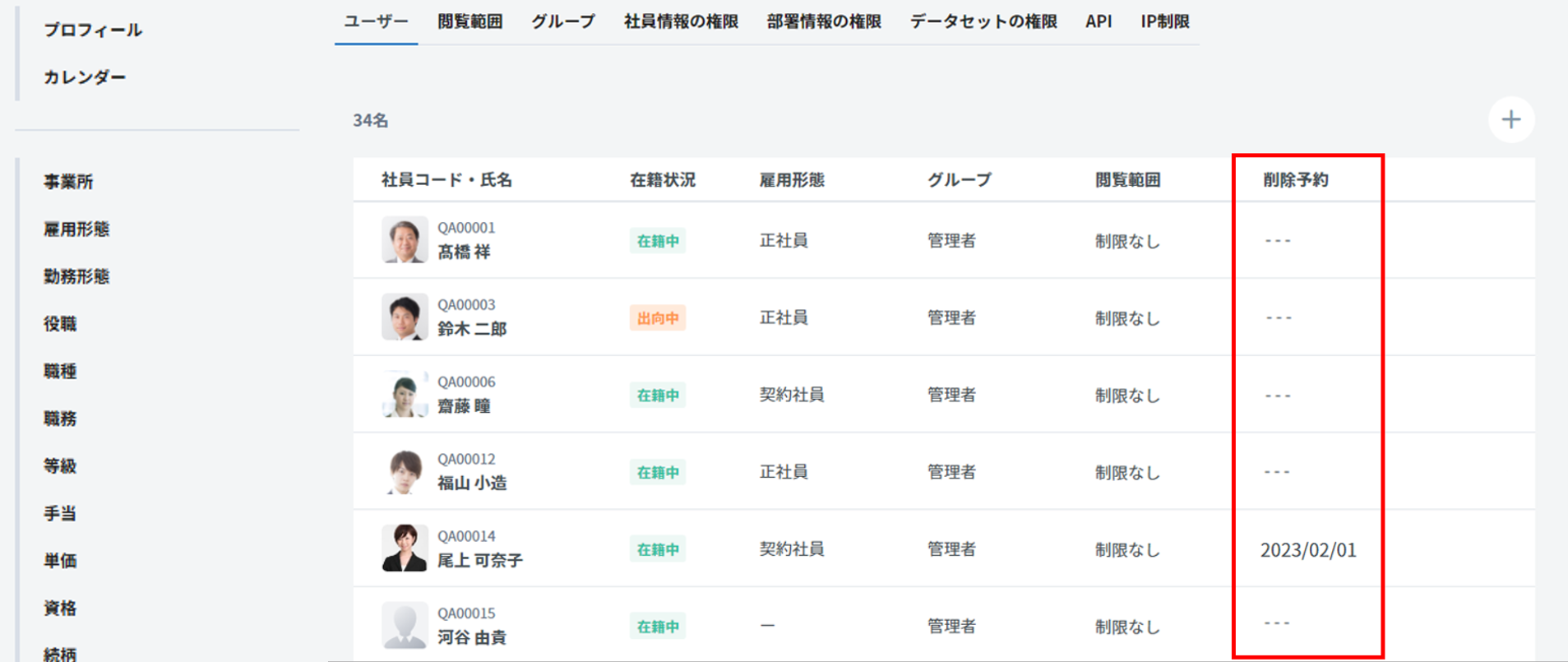Click the 2023/02/01 deletion date
This screenshot has height=662, width=1568.
(x=1308, y=550)
